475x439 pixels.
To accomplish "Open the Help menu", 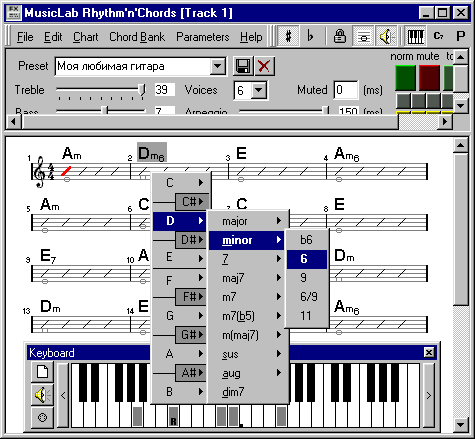I will pyautogui.click(x=251, y=37).
